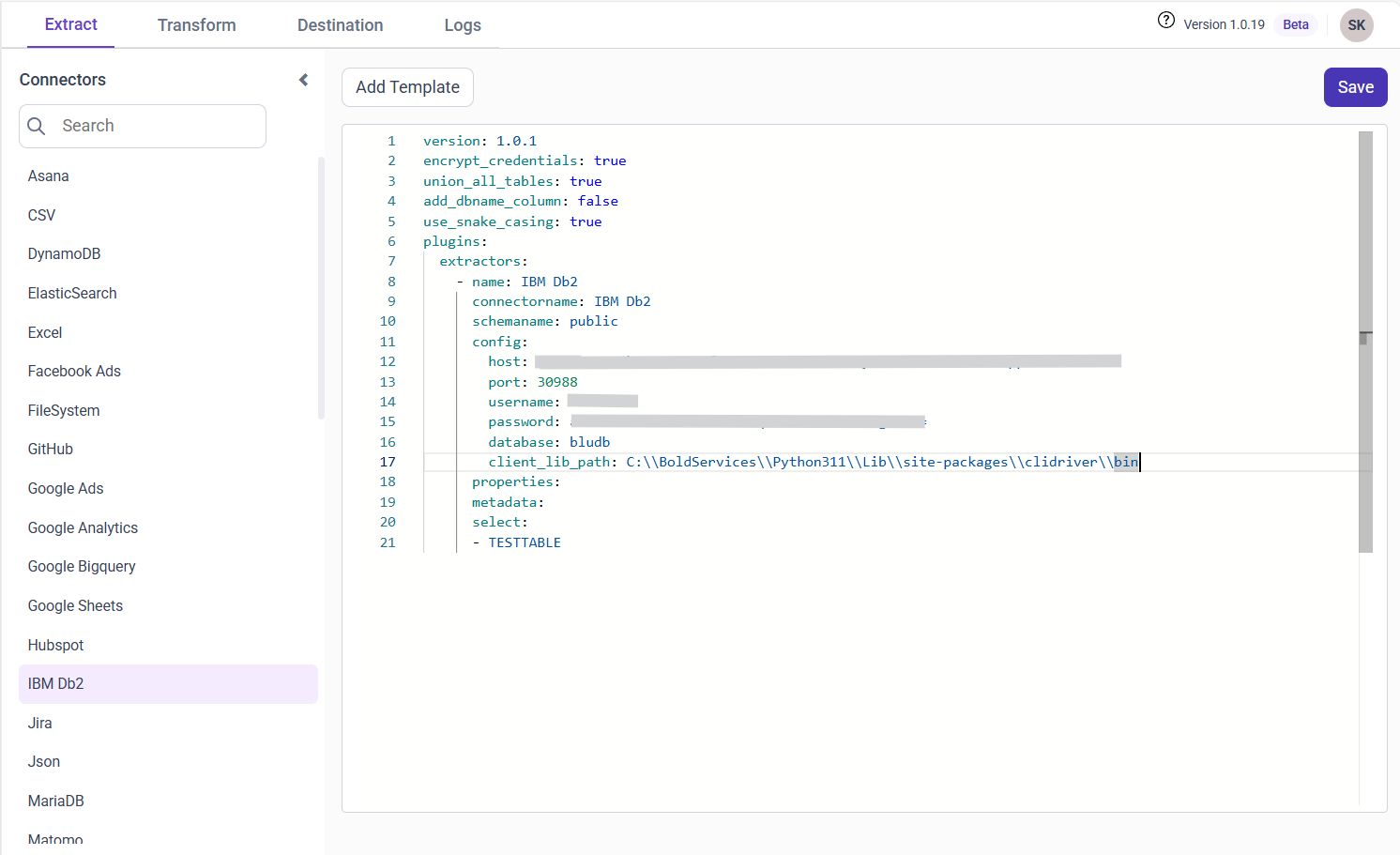Screen dimensions: 1400x855
Task: Select the Facebook Ads connector
Action: click(73, 371)
